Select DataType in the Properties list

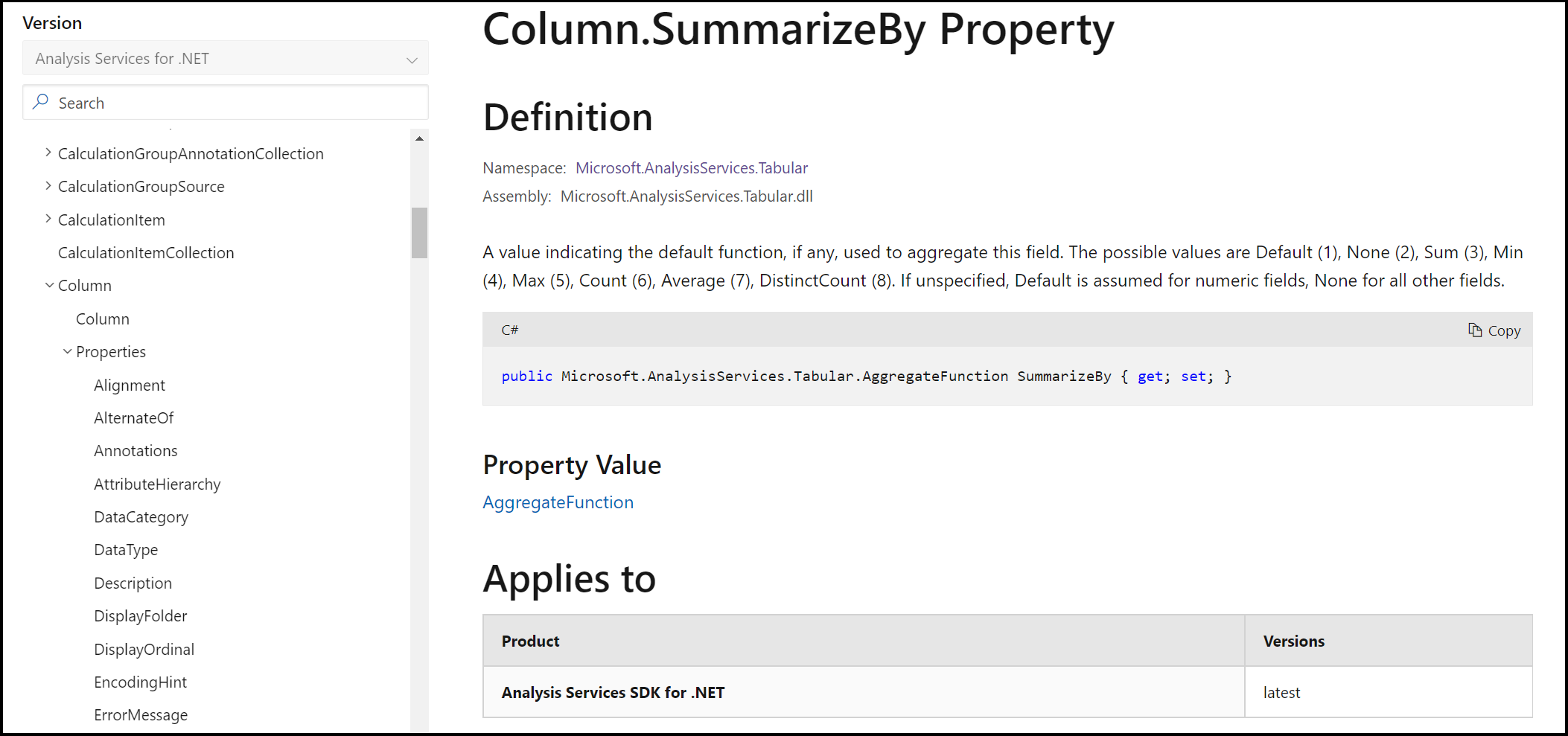(126, 549)
